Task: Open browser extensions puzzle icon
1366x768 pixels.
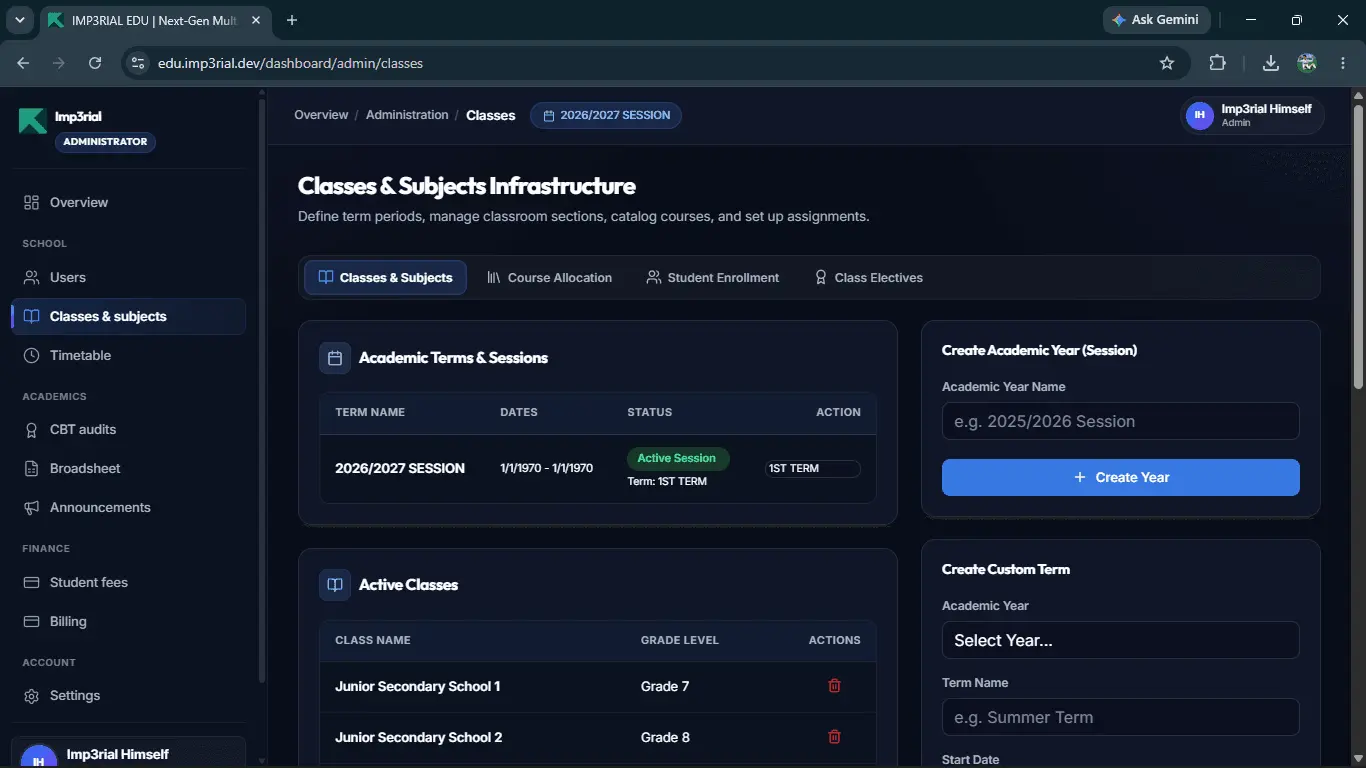Action: pos(1217,63)
